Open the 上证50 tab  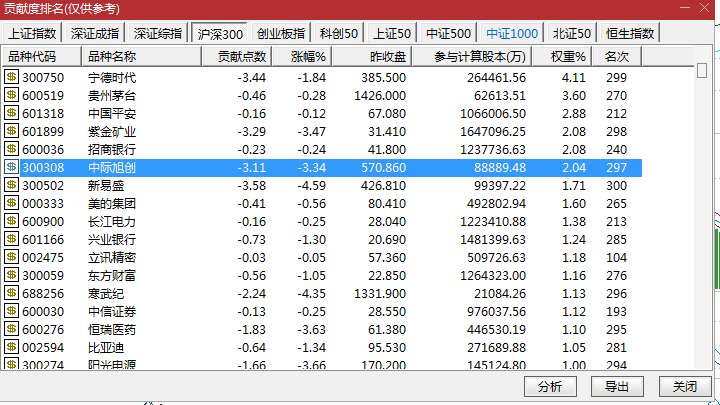[392, 34]
